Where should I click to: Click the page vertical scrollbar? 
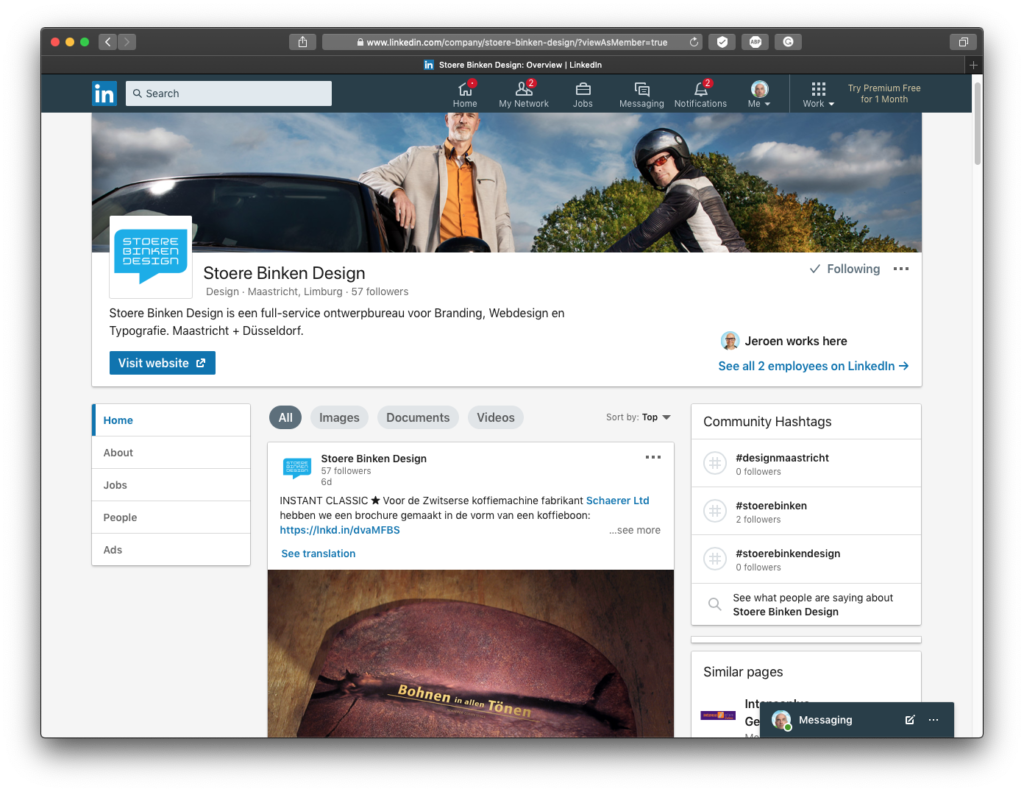(x=978, y=124)
